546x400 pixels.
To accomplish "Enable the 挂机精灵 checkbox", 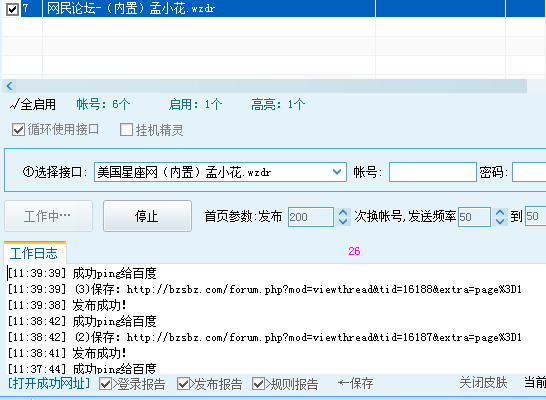I will coord(126,130).
